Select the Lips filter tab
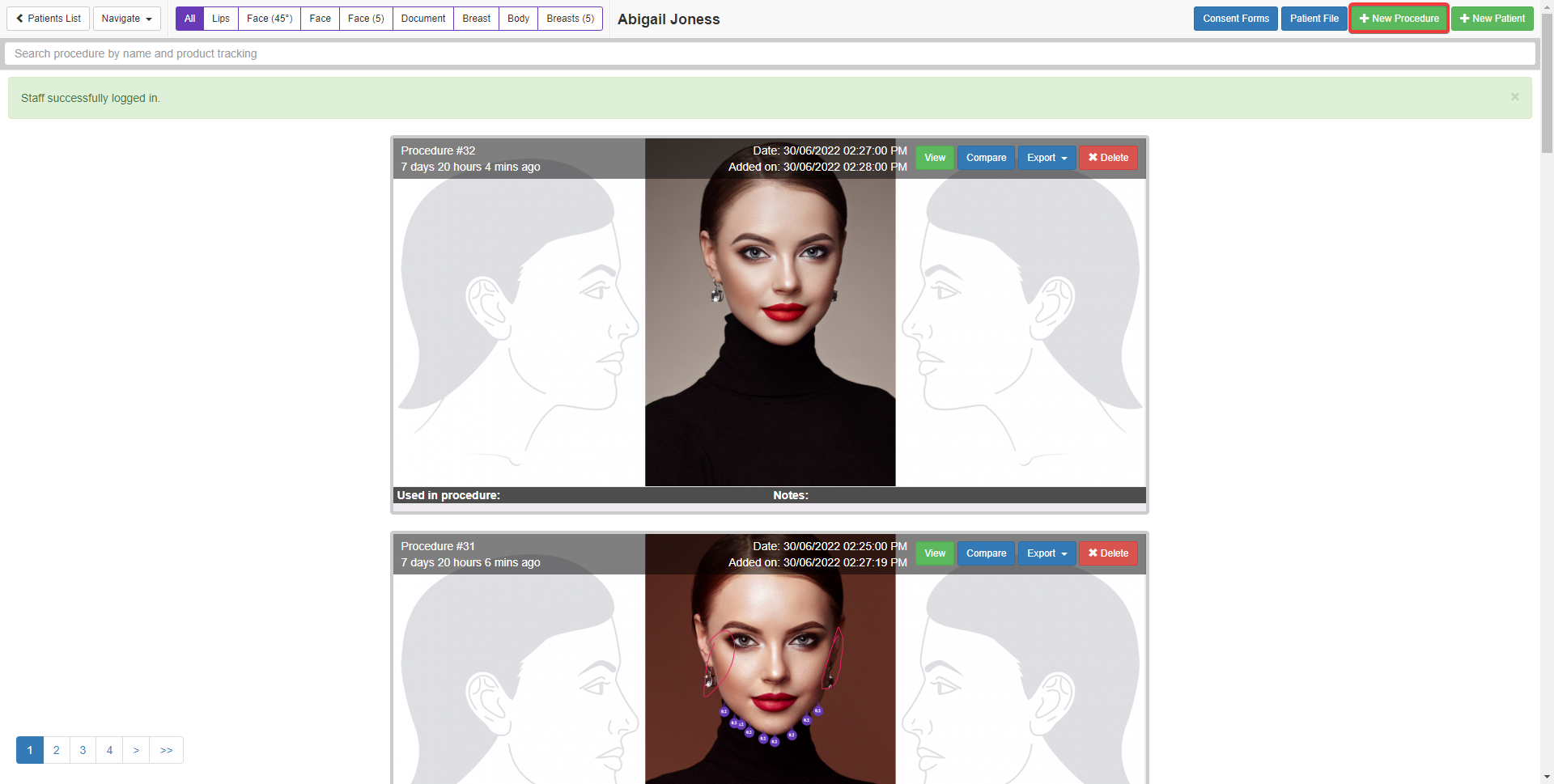This screenshot has width=1554, height=784. (x=220, y=19)
